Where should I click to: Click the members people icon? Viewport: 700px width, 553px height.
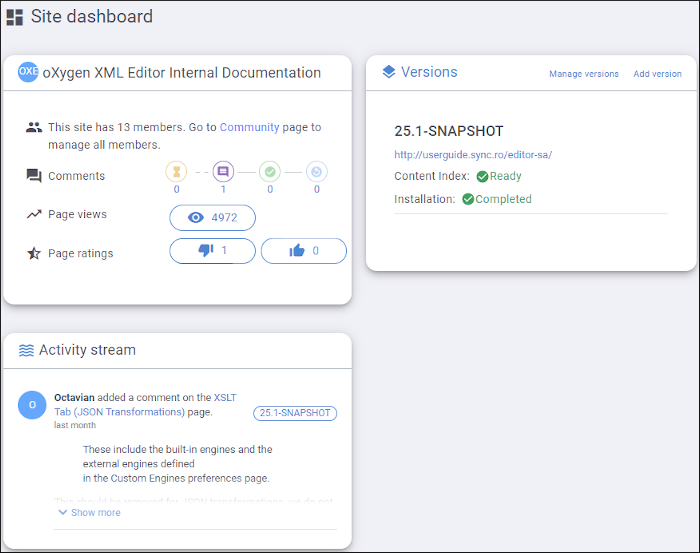(x=34, y=128)
